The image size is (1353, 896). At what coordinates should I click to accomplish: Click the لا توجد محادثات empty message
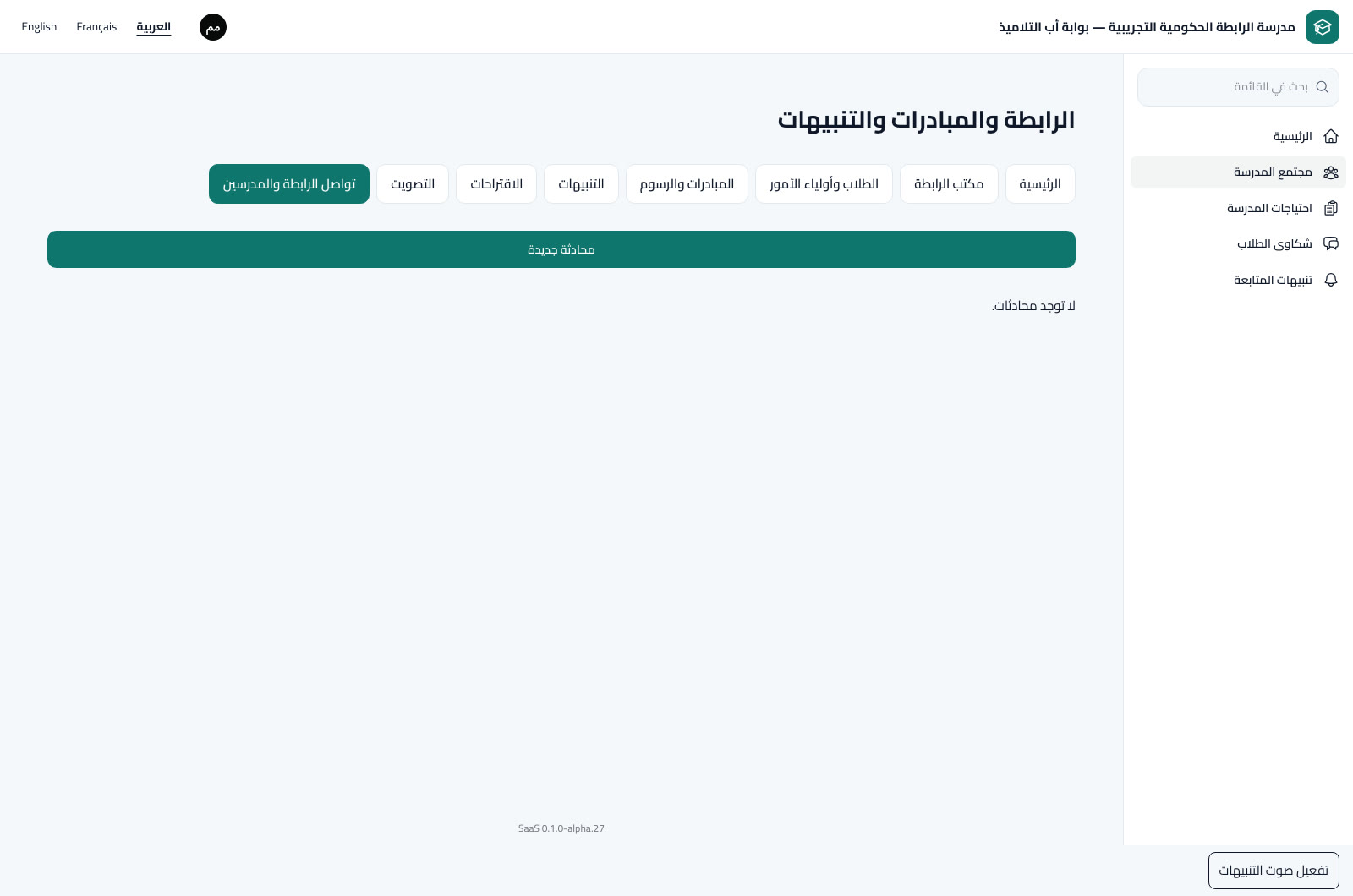1033,306
